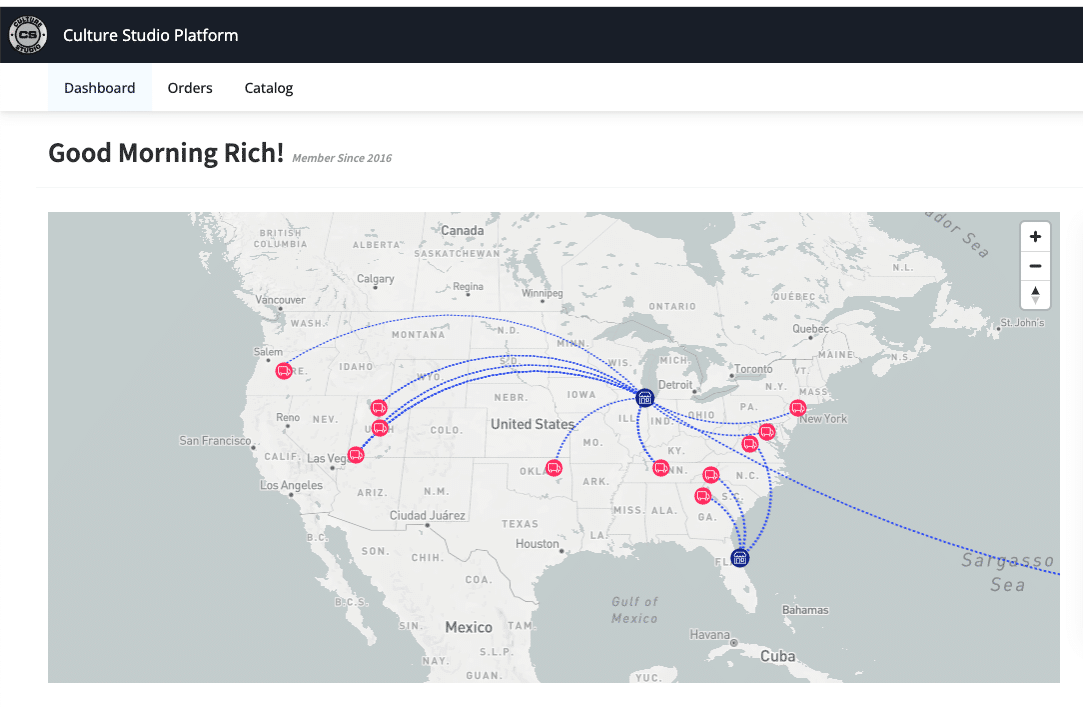Select the truck marker beside New York
This screenshot has height=709, width=1083.
tap(798, 407)
